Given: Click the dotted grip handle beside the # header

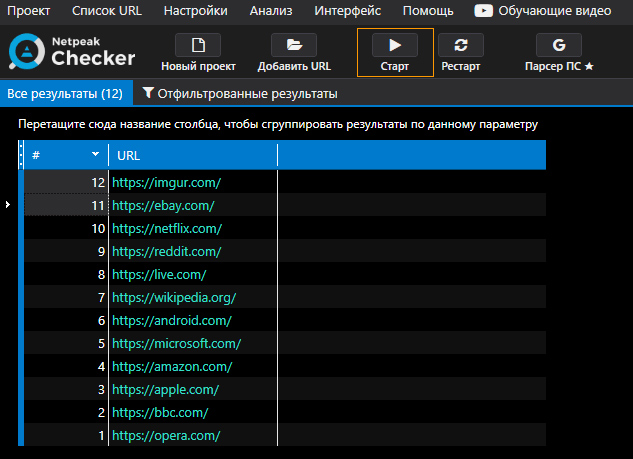Looking at the screenshot, I should click(x=21, y=155).
